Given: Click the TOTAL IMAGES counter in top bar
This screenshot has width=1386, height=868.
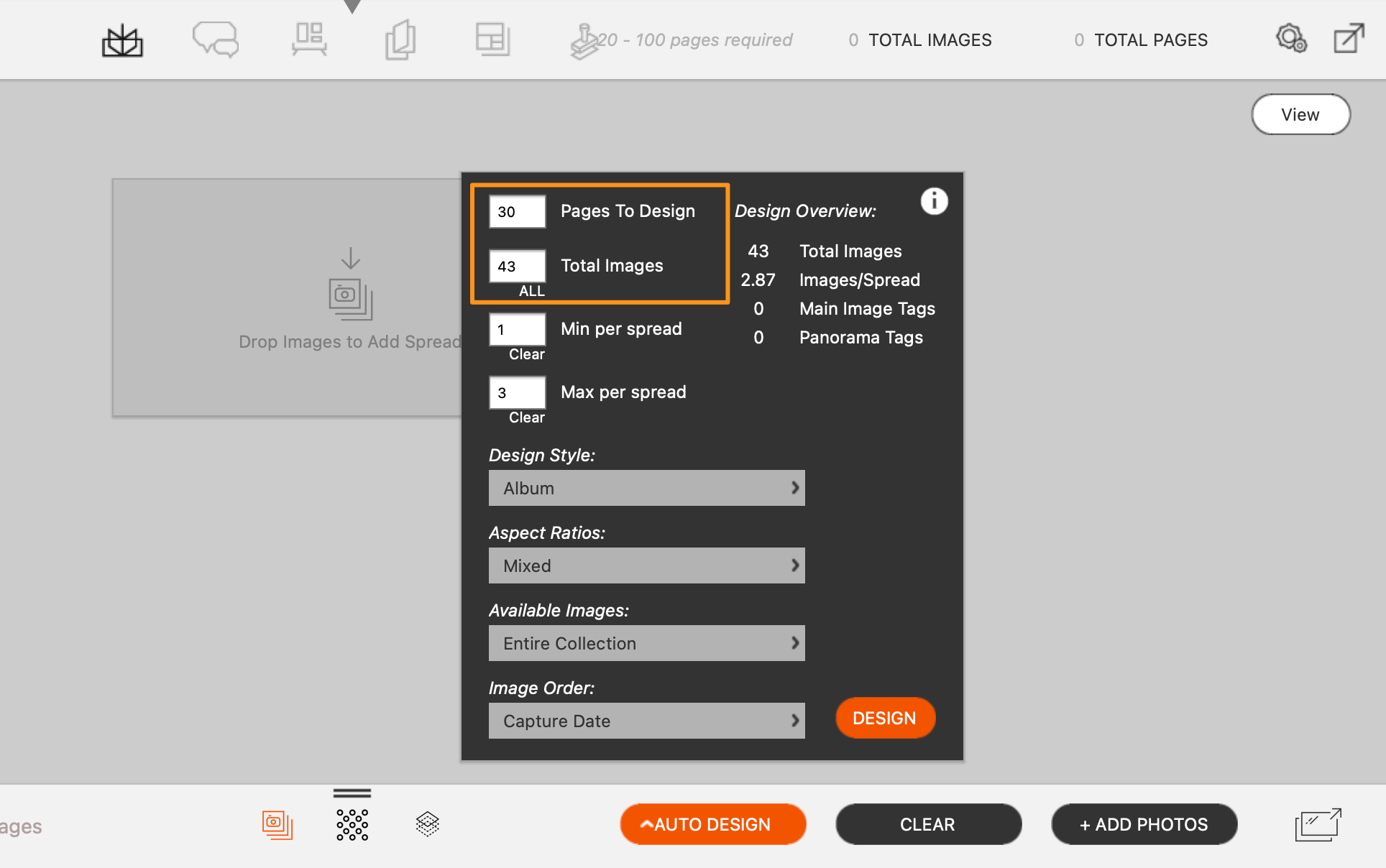Looking at the screenshot, I should point(920,40).
